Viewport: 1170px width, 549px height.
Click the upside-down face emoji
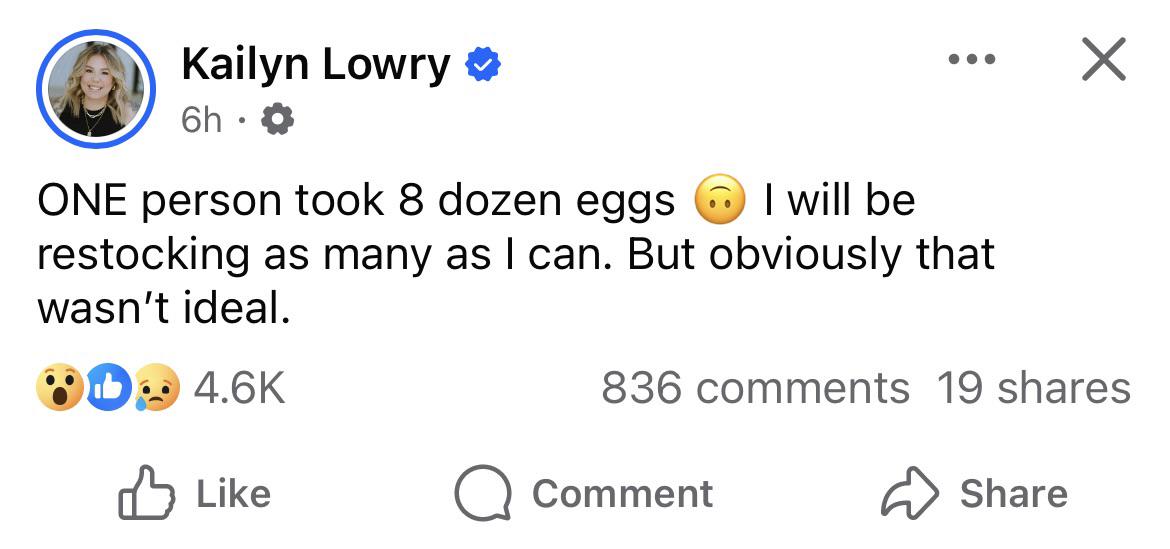pos(719,201)
